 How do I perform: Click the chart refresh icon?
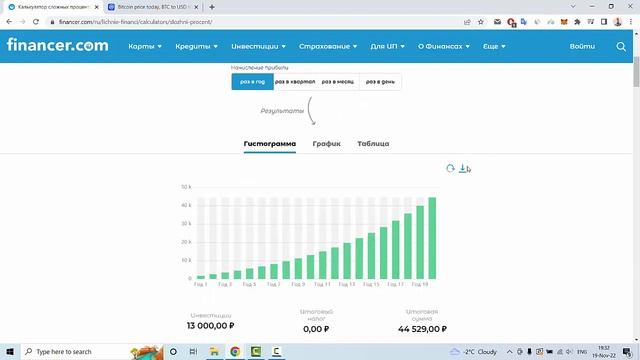pyautogui.click(x=450, y=168)
